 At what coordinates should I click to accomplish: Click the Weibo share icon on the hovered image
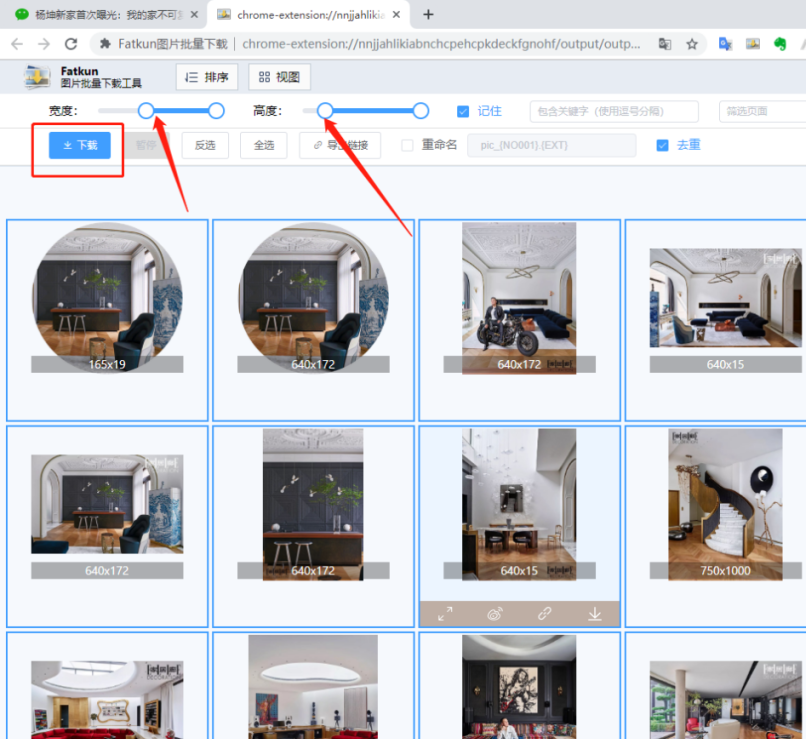click(x=494, y=614)
